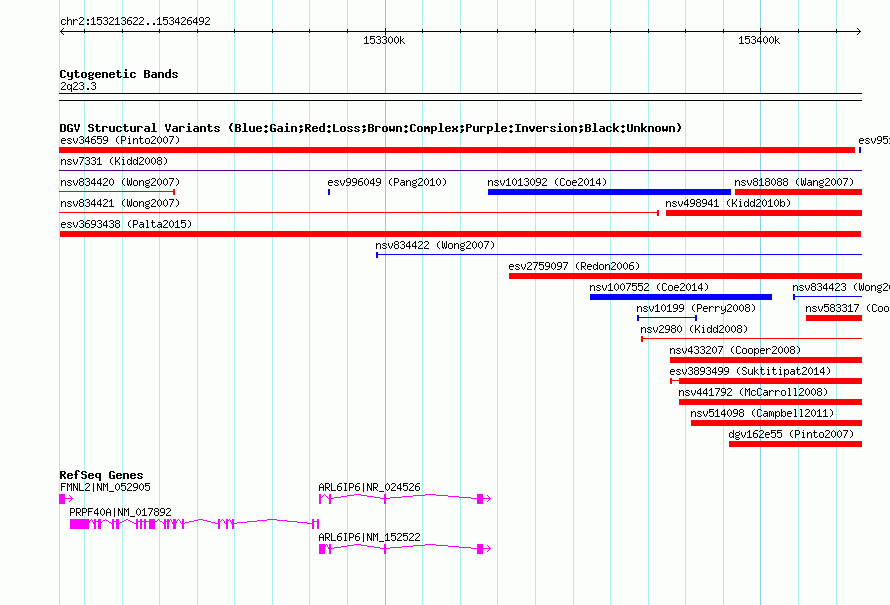Screen dimensions: 890x605
Task: Open the nsv7331 (Kidd2008) variant label
Action: click(x=114, y=161)
